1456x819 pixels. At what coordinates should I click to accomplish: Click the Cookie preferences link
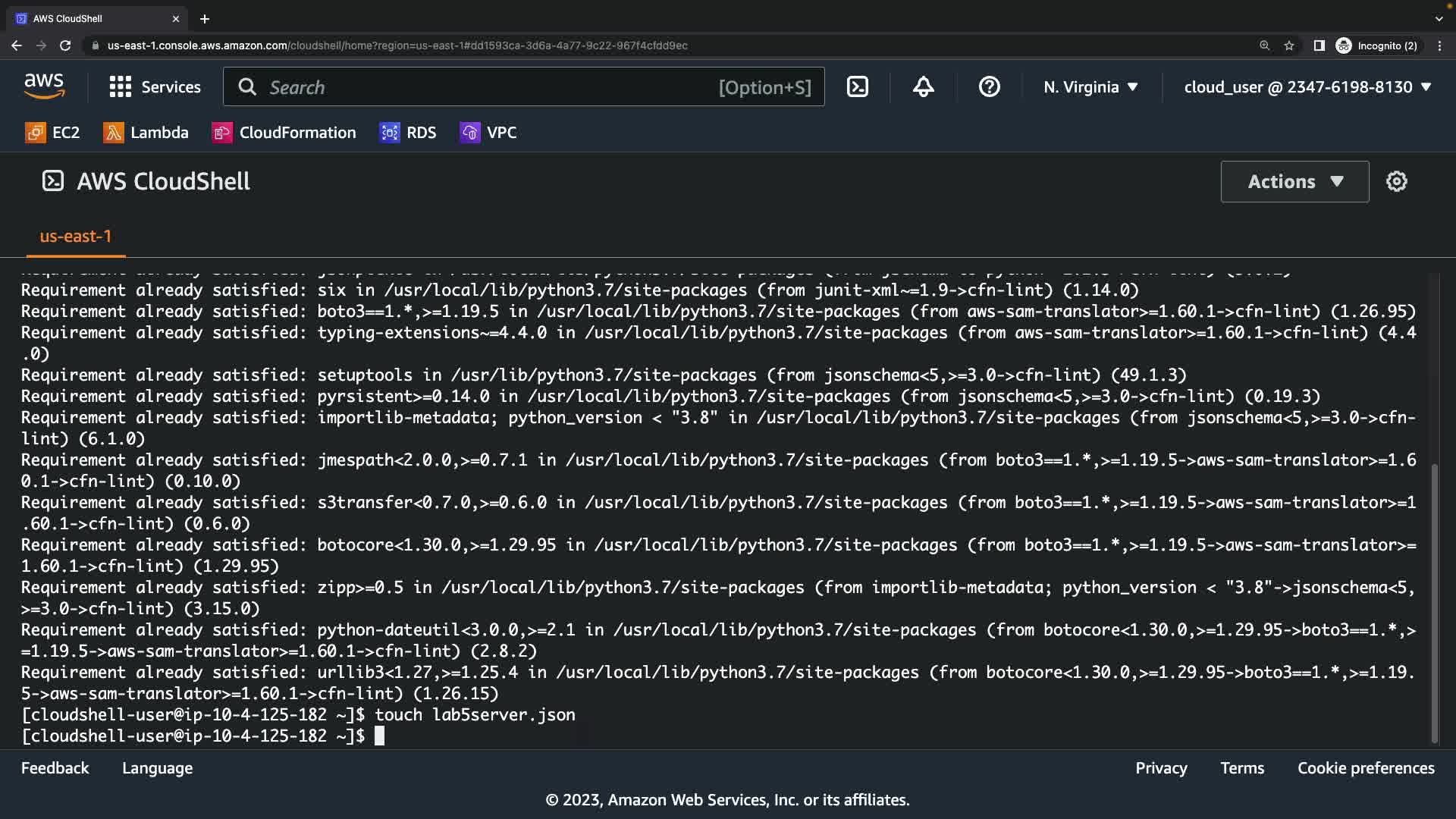pos(1365,768)
